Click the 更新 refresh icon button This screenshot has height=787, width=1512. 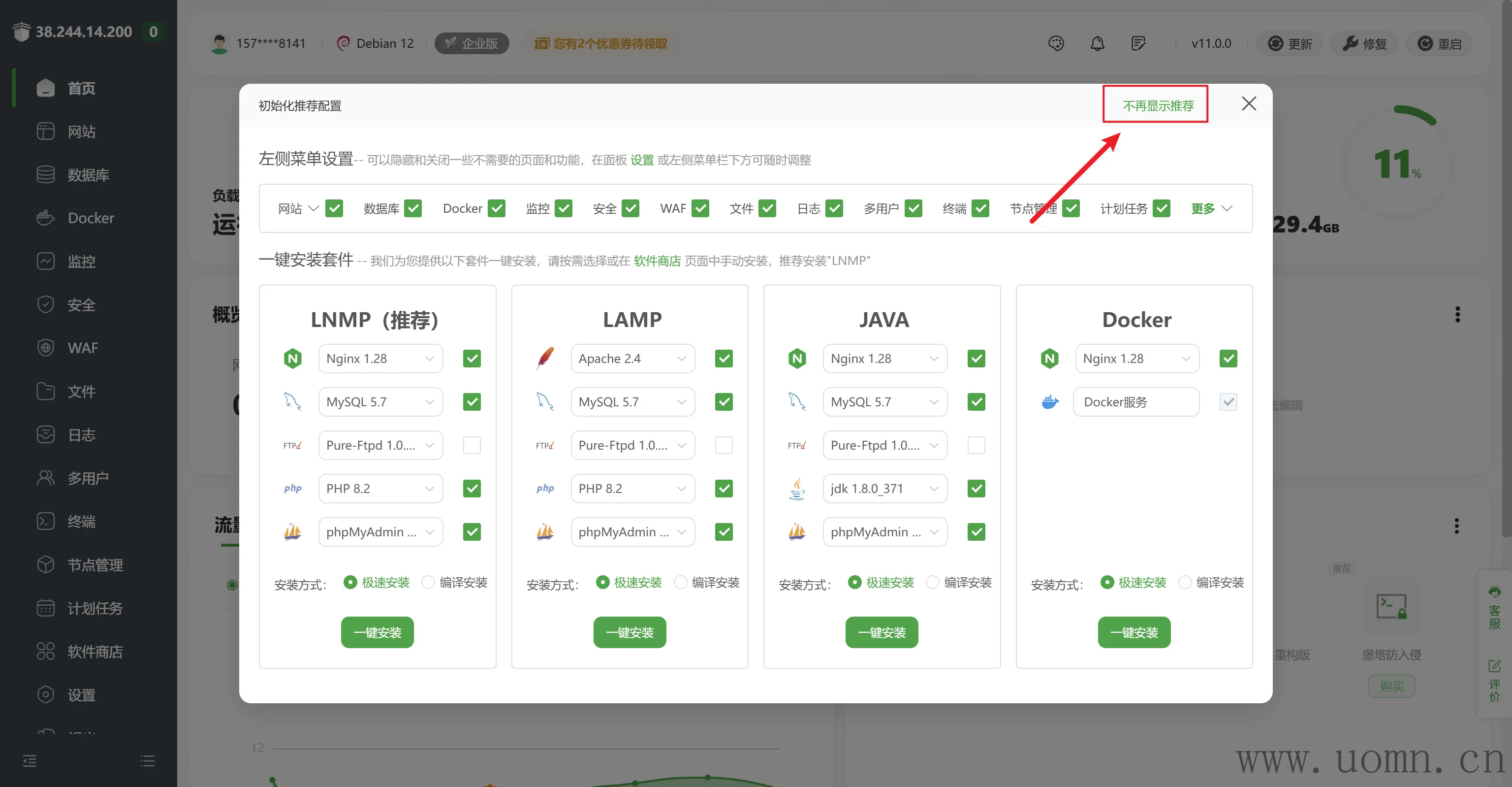pyautogui.click(x=1289, y=44)
